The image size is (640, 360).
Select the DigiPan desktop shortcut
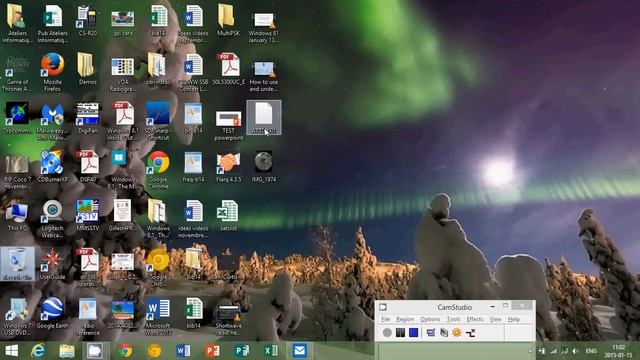point(87,118)
